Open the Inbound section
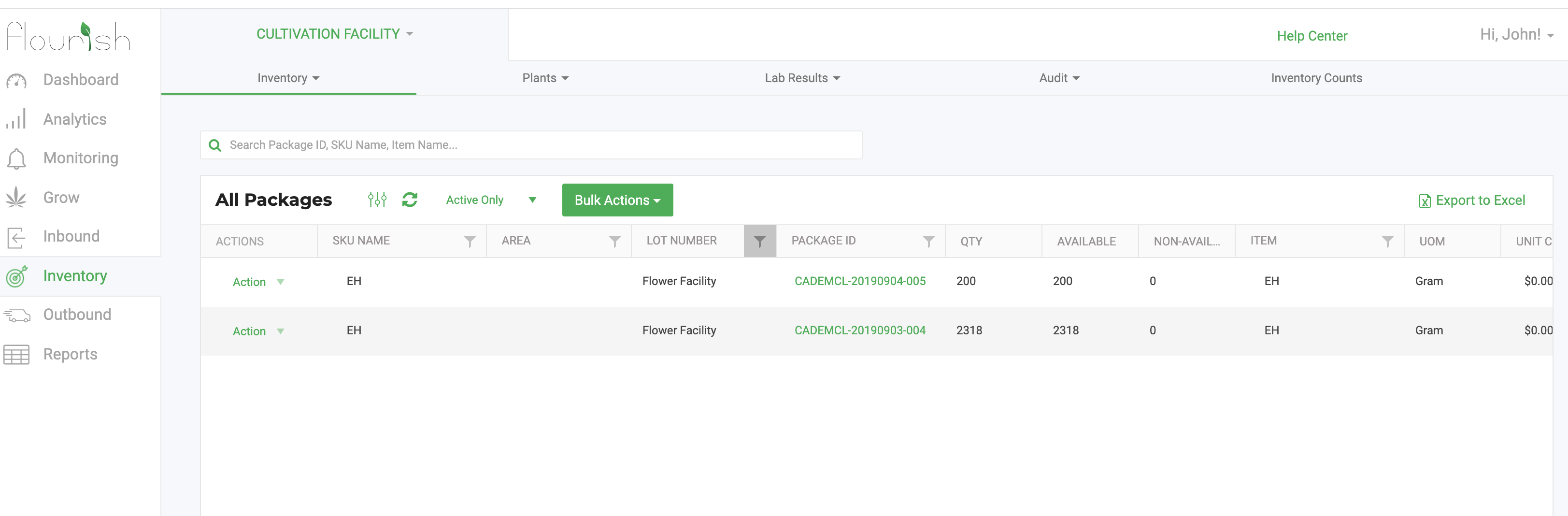Image resolution: width=1568 pixels, height=516 pixels. coord(71,236)
